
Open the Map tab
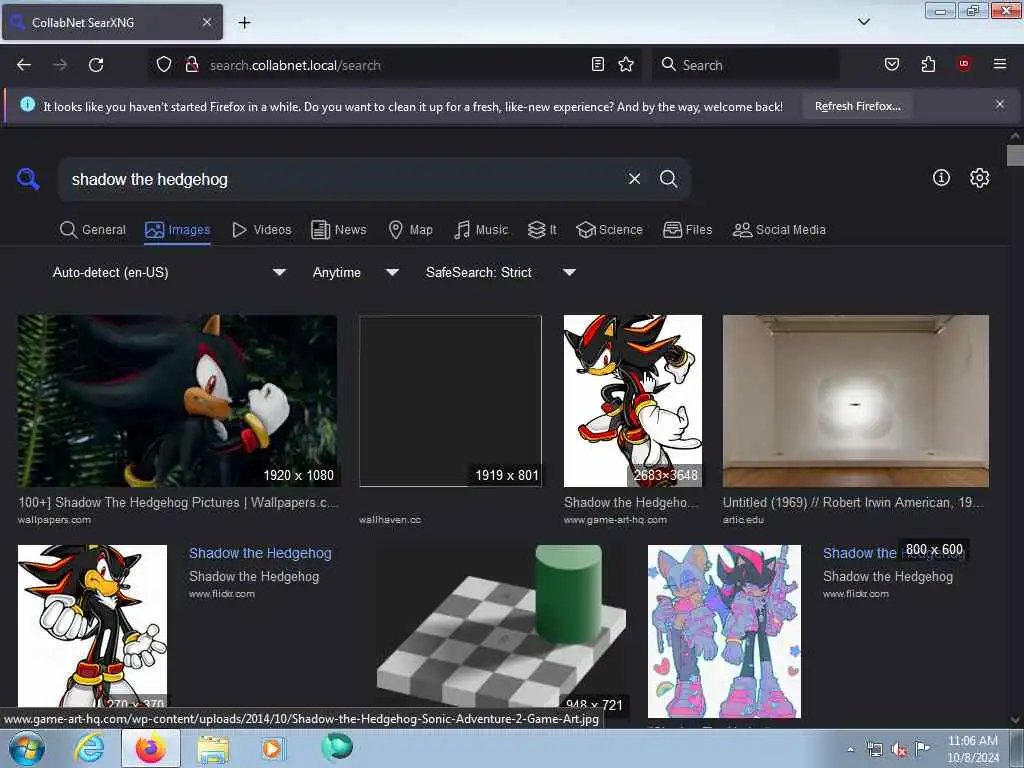click(411, 230)
